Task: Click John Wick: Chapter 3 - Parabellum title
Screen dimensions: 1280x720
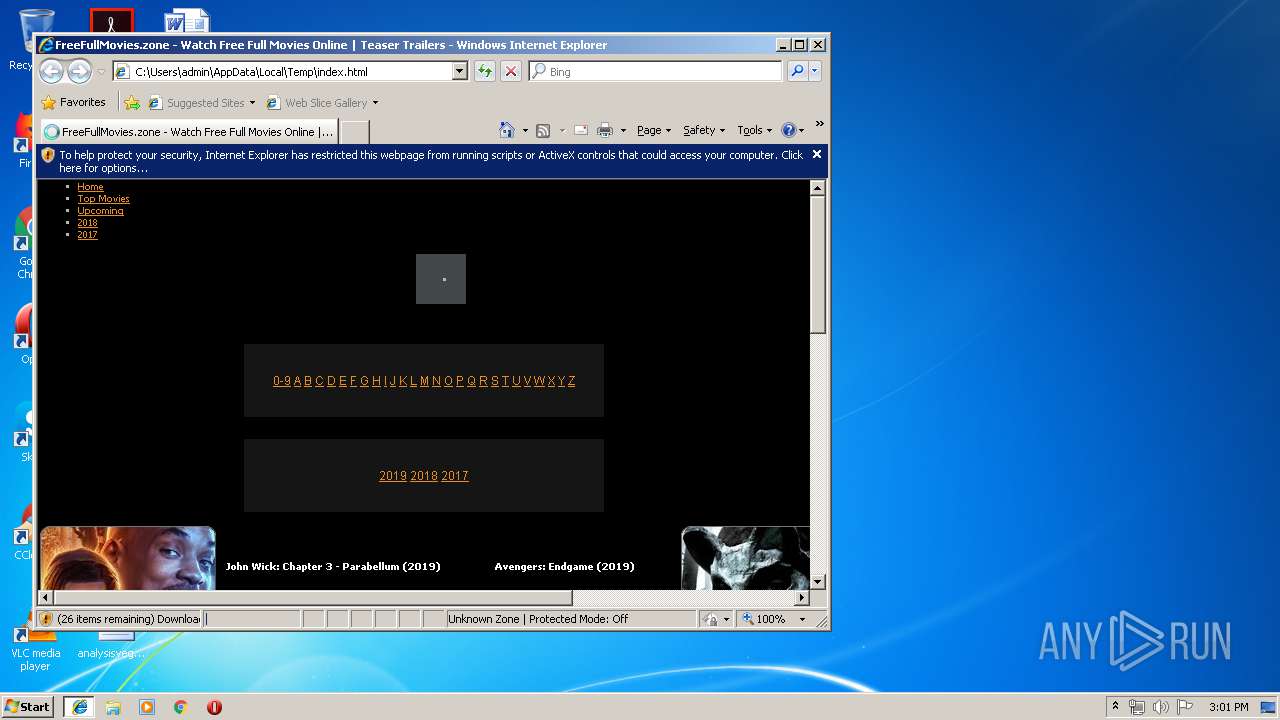Action: coord(333,566)
